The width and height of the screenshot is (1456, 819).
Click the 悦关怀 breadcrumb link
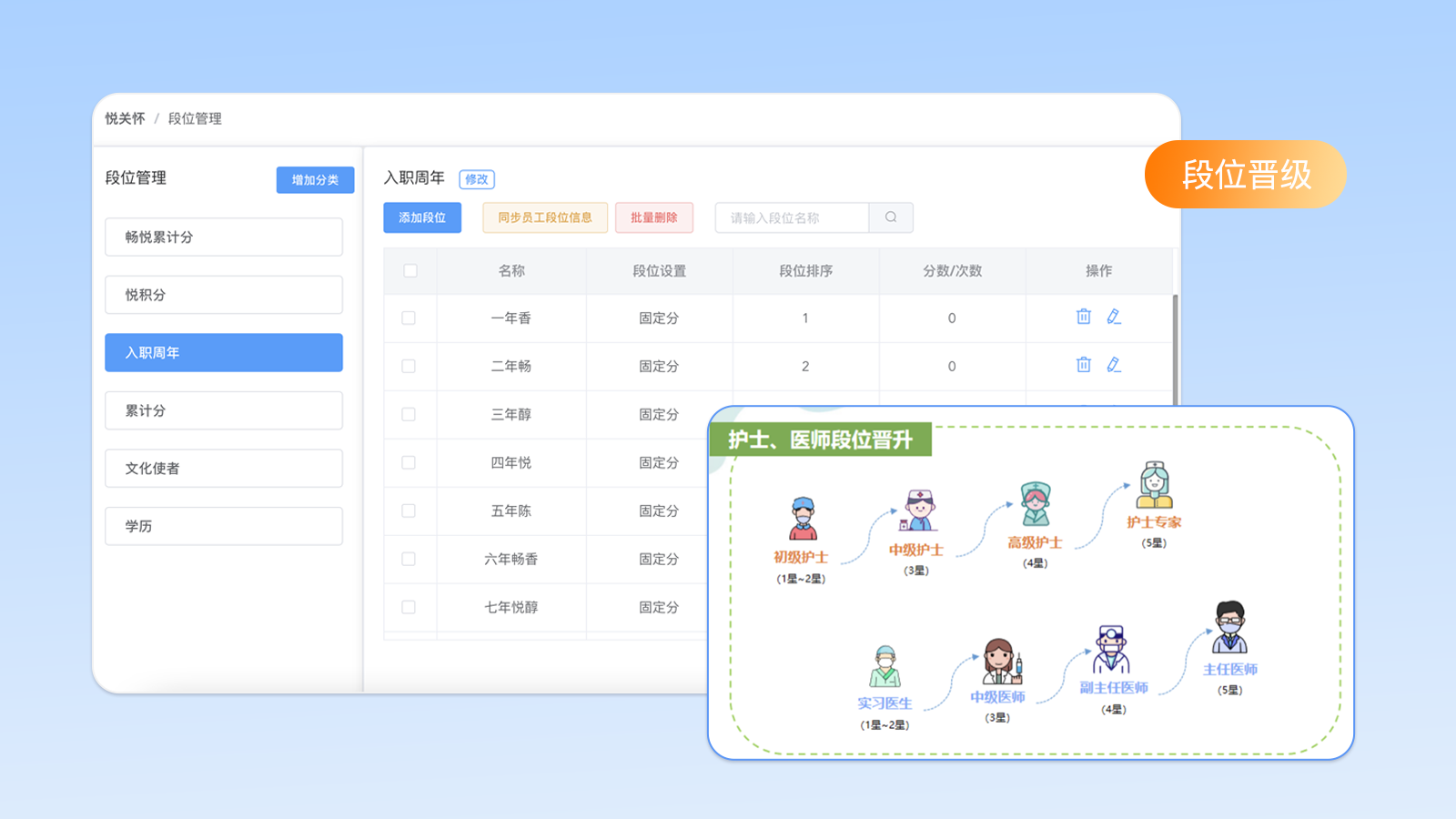coord(125,118)
